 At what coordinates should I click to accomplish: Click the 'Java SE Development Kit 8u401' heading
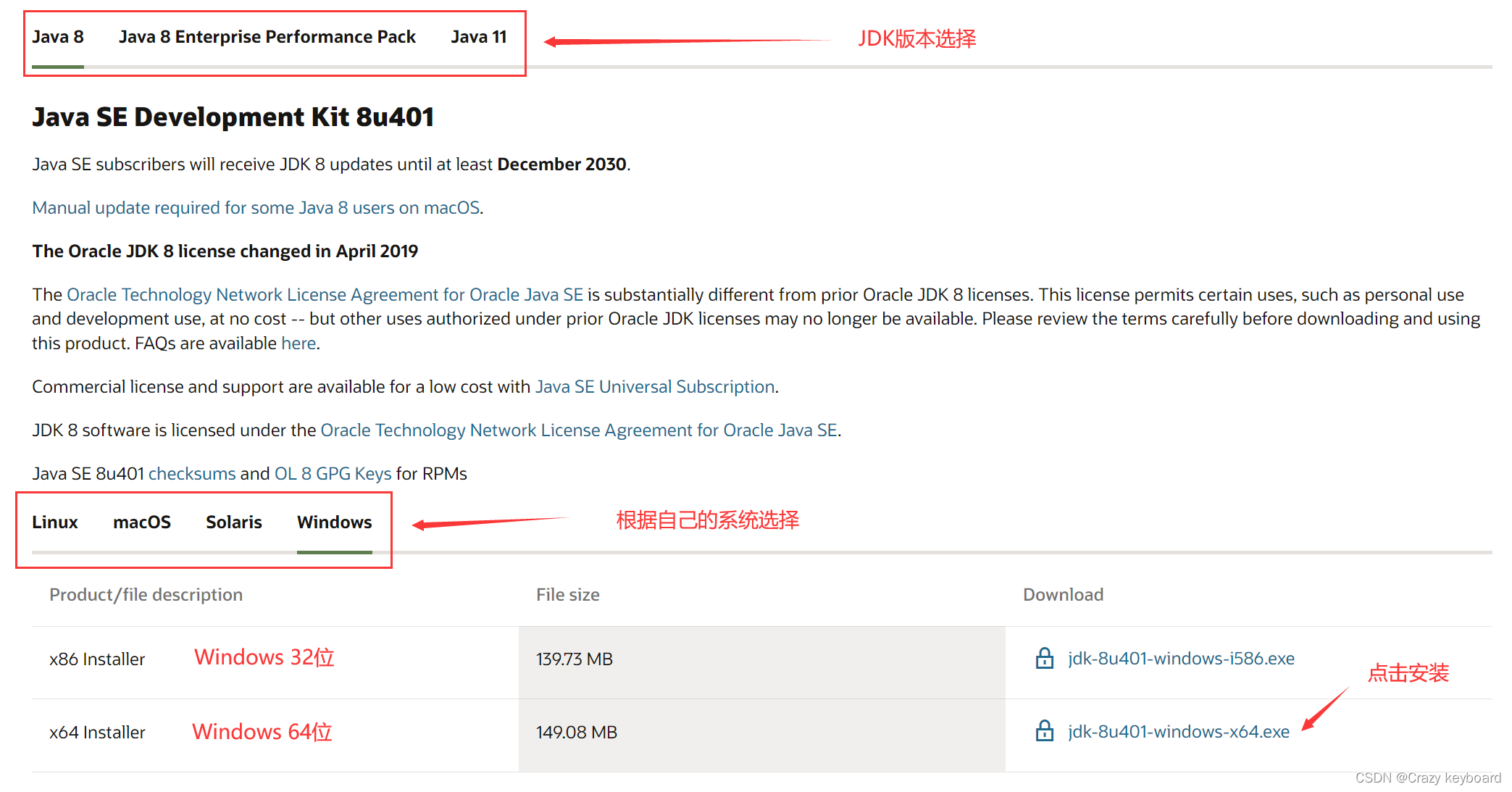pyautogui.click(x=233, y=117)
